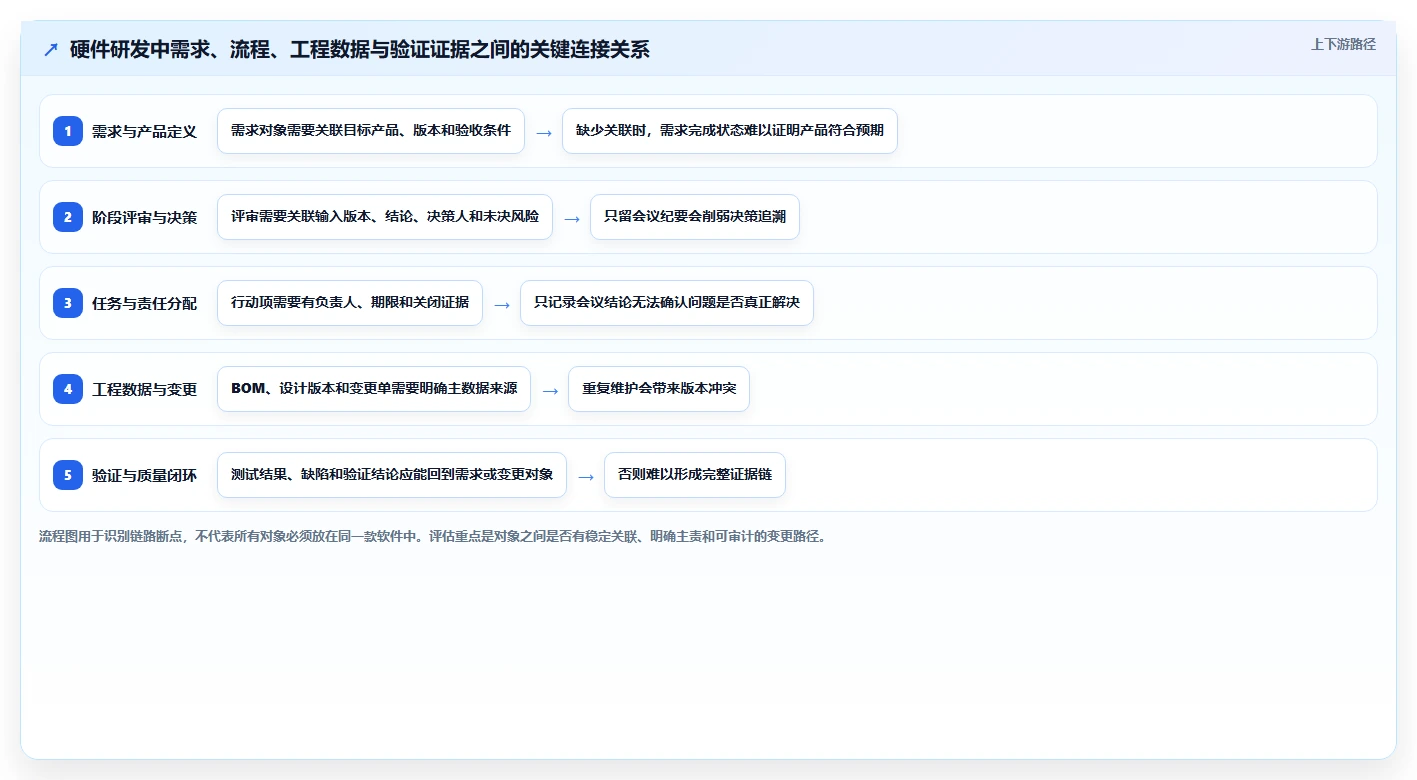This screenshot has width=1417, height=780.
Task: Click the 工程数据与变更 row label
Action: click(144, 389)
